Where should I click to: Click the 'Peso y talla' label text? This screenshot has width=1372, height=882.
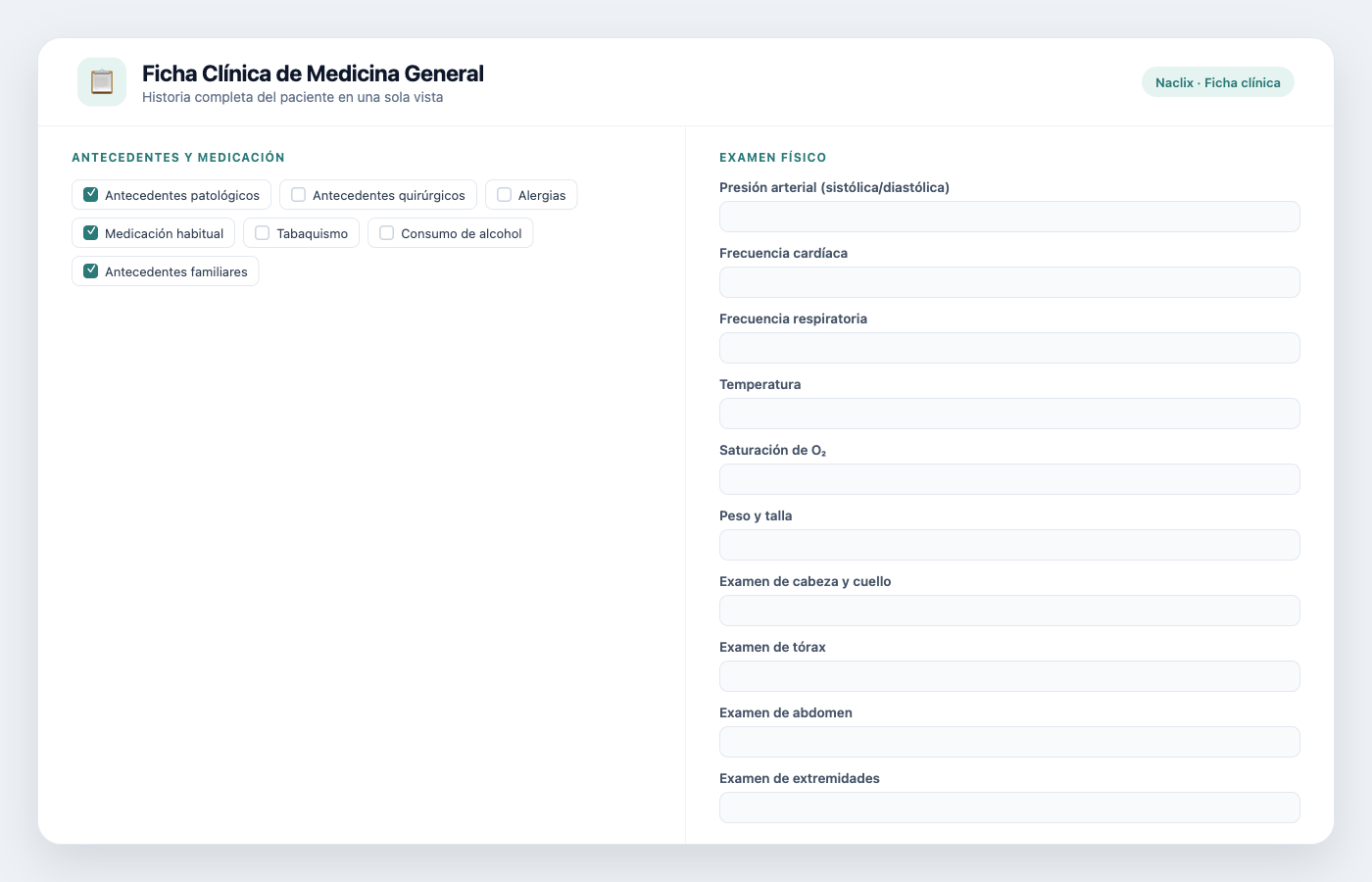coord(756,515)
